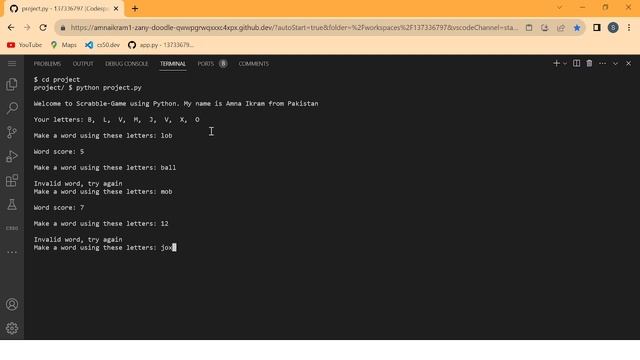640x360 pixels.
Task: Open the YouTube bookmark
Action: point(24,45)
